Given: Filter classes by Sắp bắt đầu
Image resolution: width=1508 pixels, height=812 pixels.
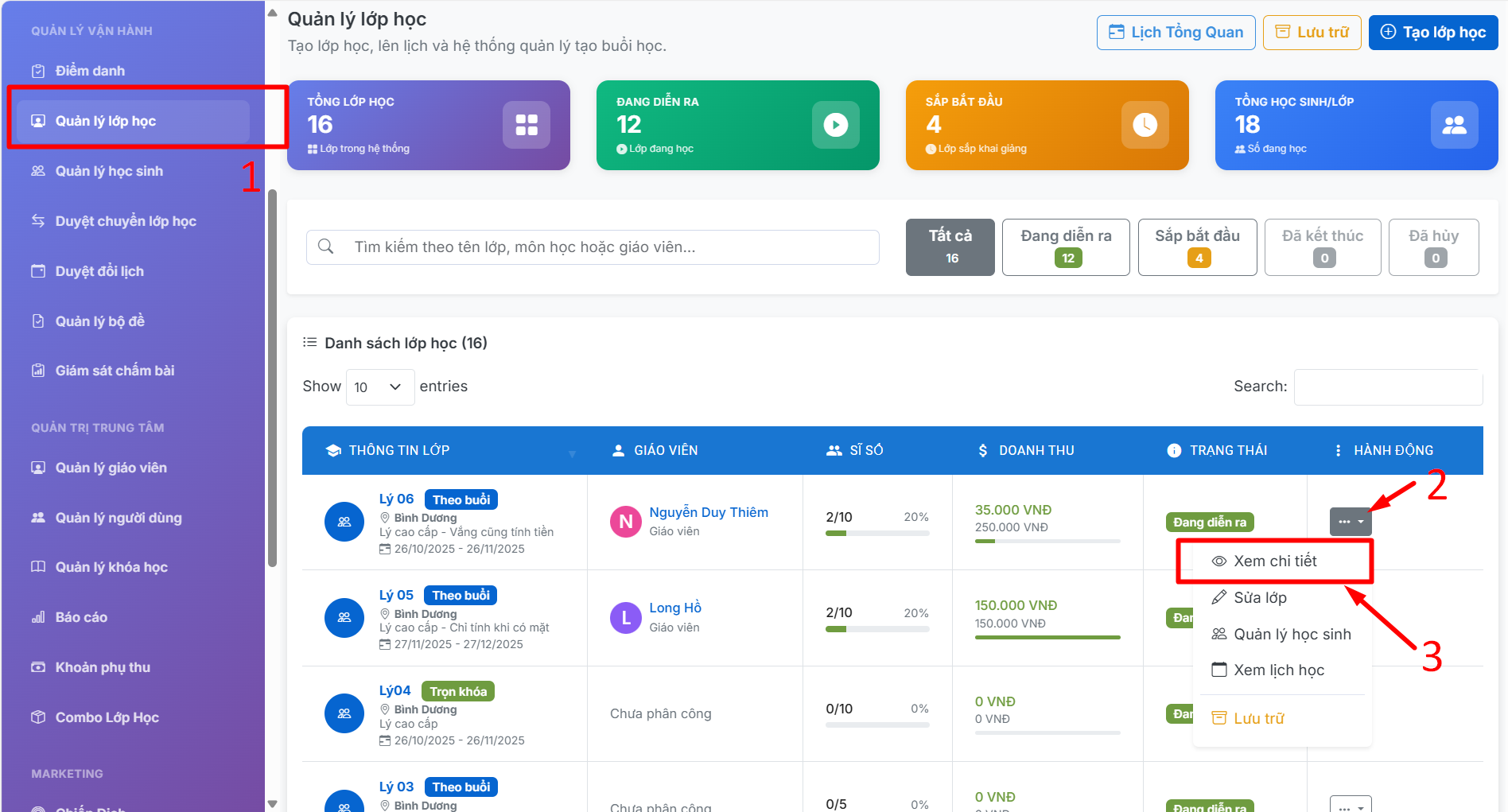Looking at the screenshot, I should 1197,247.
